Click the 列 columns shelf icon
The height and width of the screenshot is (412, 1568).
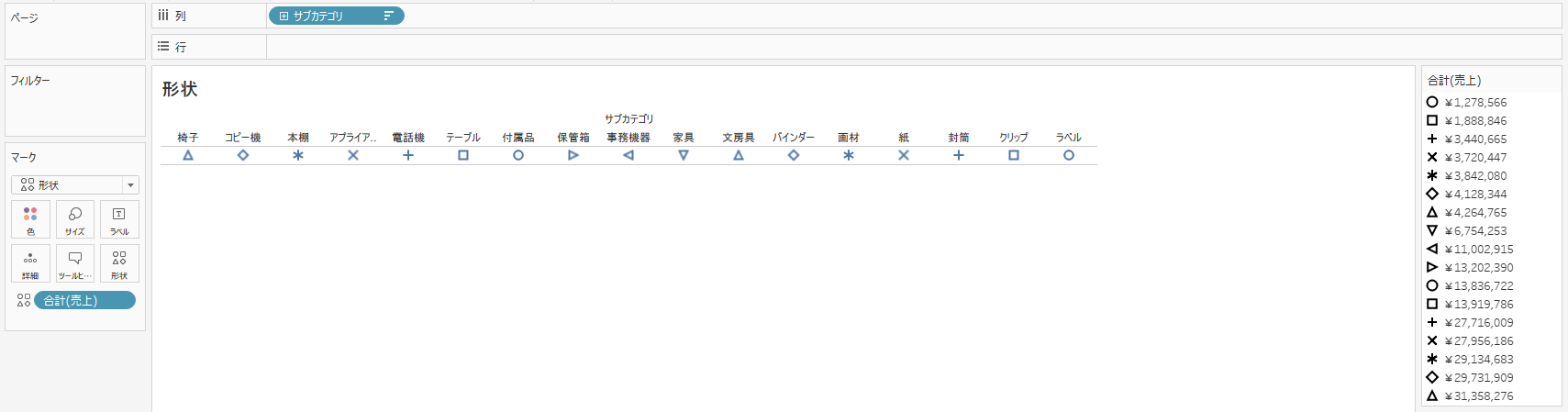click(x=163, y=16)
